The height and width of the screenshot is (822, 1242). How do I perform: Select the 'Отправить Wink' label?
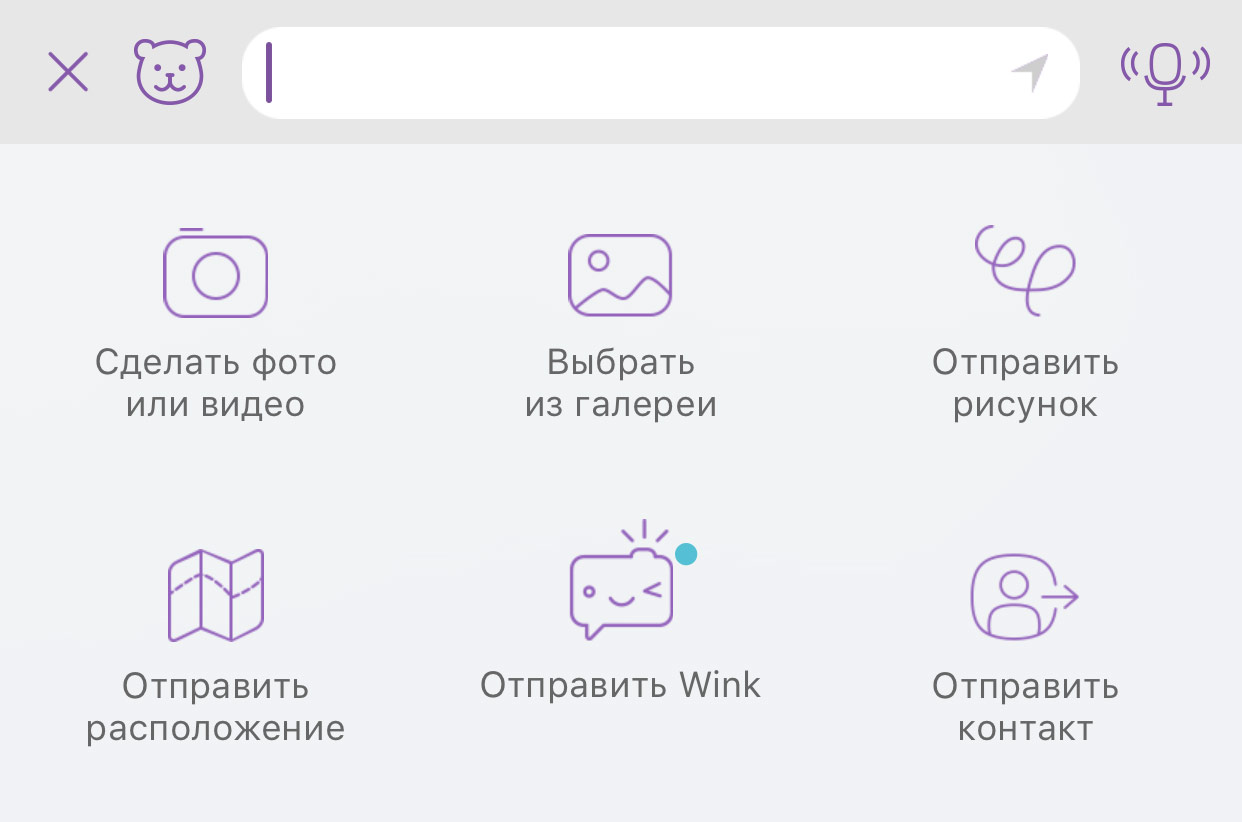[621, 685]
